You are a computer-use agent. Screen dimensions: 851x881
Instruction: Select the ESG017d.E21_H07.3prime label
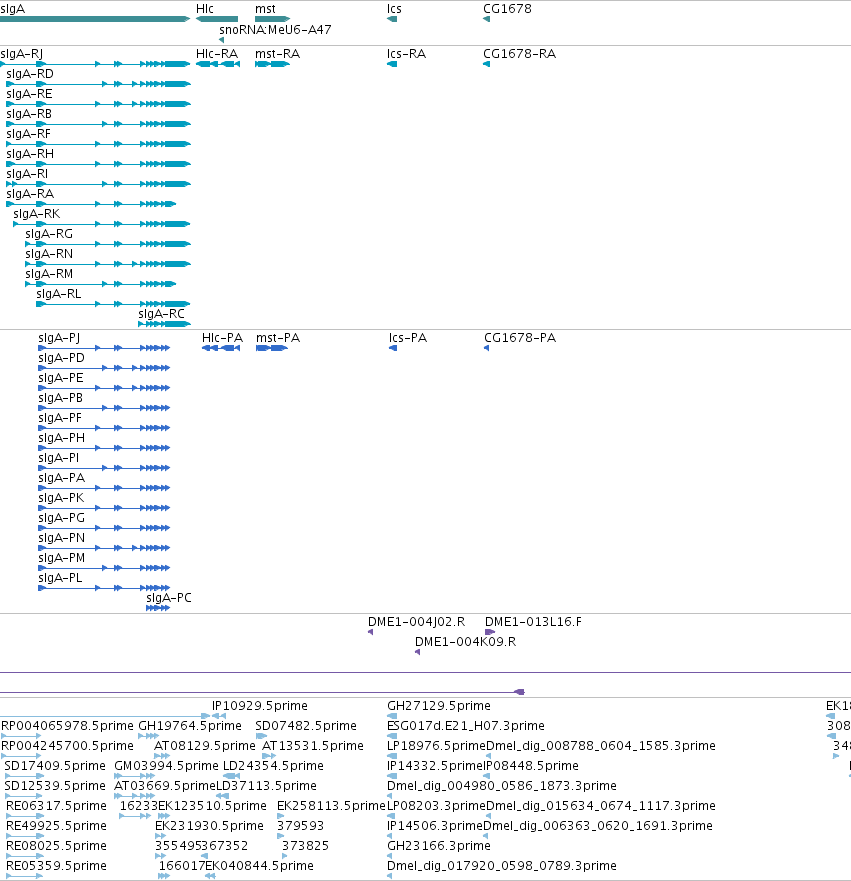466,726
